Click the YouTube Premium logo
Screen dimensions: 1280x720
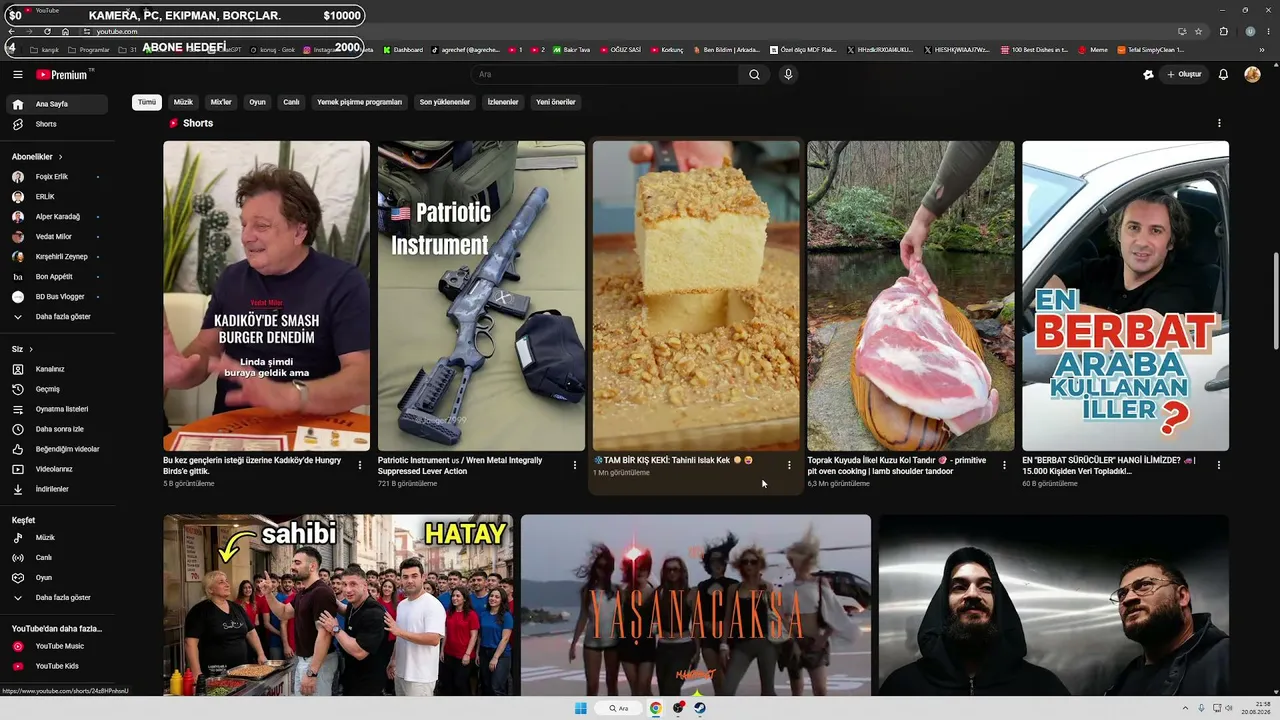[x=64, y=74]
